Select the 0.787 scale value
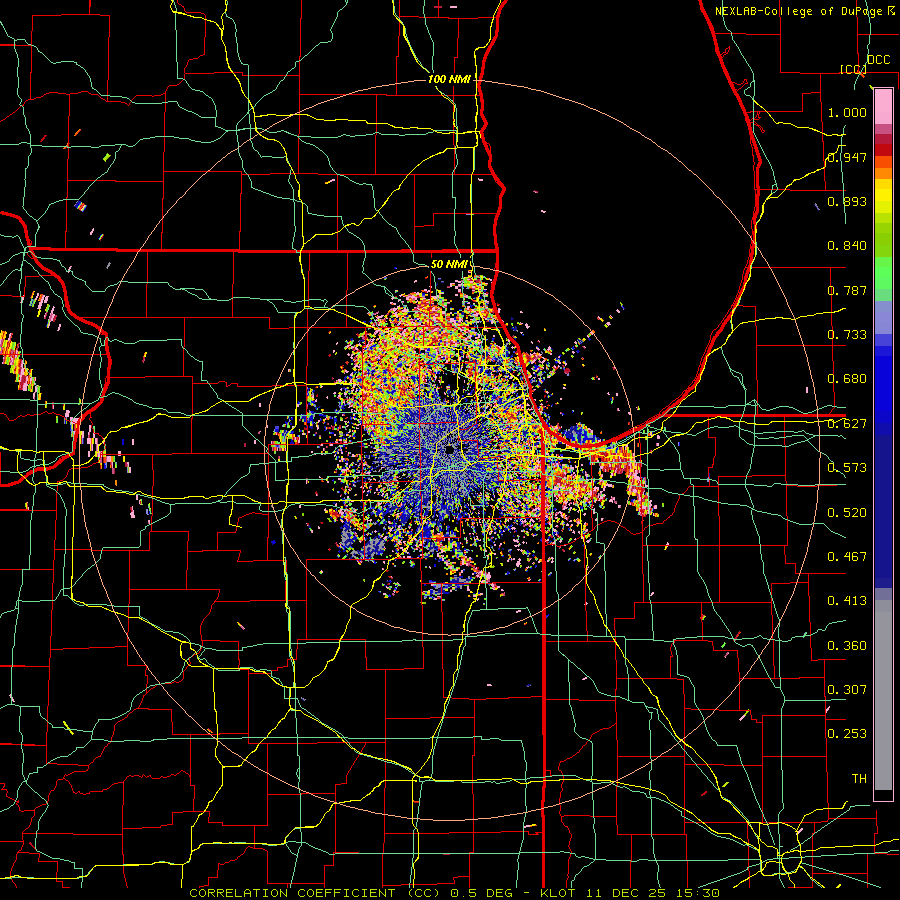This screenshot has width=900, height=900. tap(847, 290)
